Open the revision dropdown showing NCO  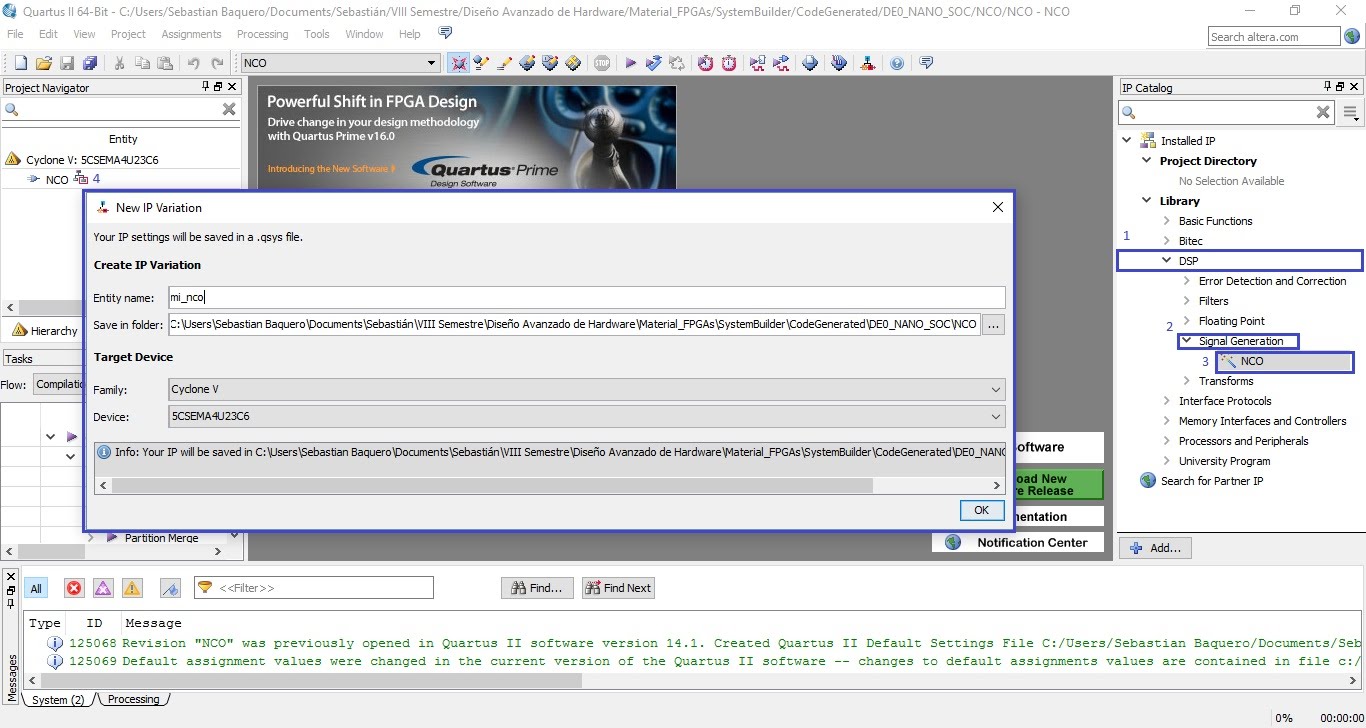[340, 63]
